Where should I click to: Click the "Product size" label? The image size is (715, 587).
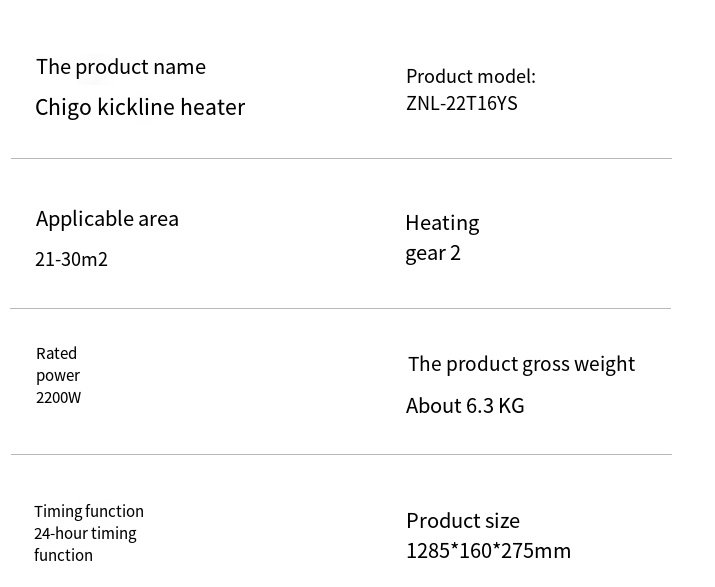pos(463,521)
